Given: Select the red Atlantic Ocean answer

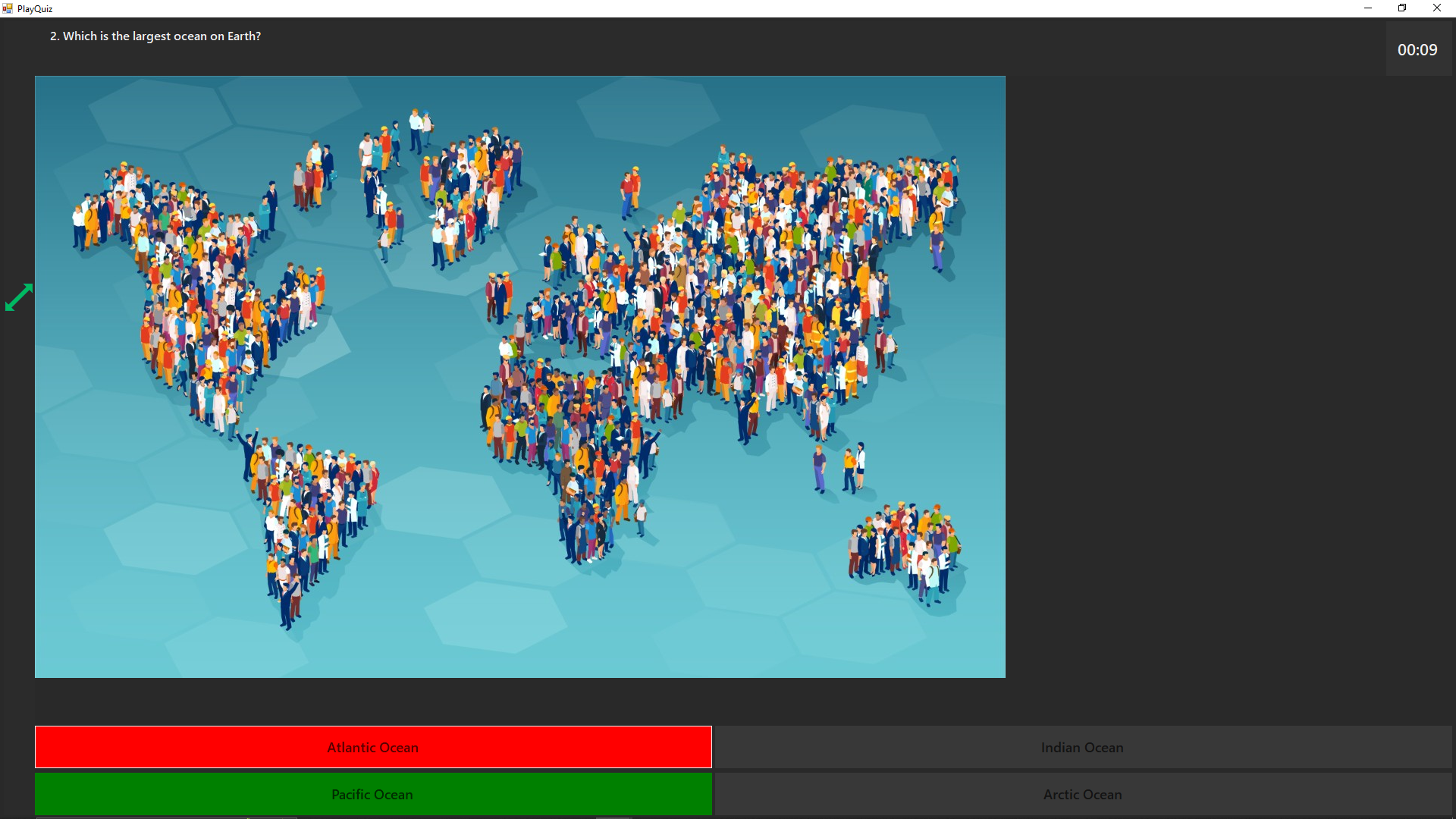Looking at the screenshot, I should (x=373, y=747).
